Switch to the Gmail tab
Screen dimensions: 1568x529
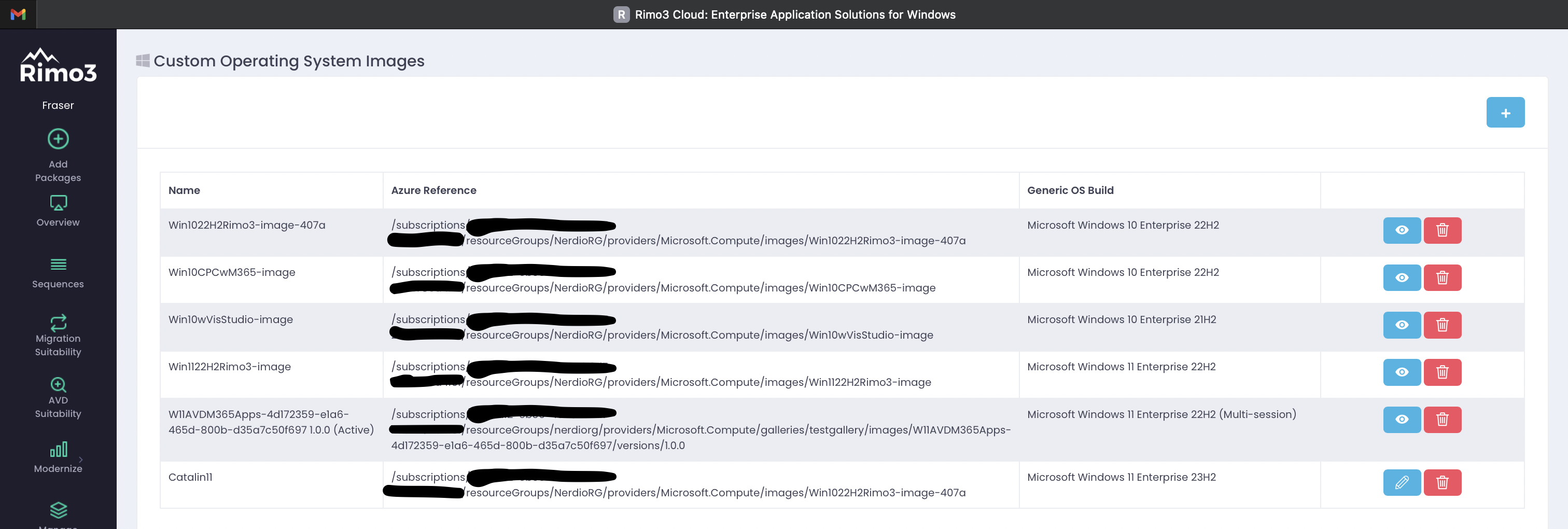18,14
